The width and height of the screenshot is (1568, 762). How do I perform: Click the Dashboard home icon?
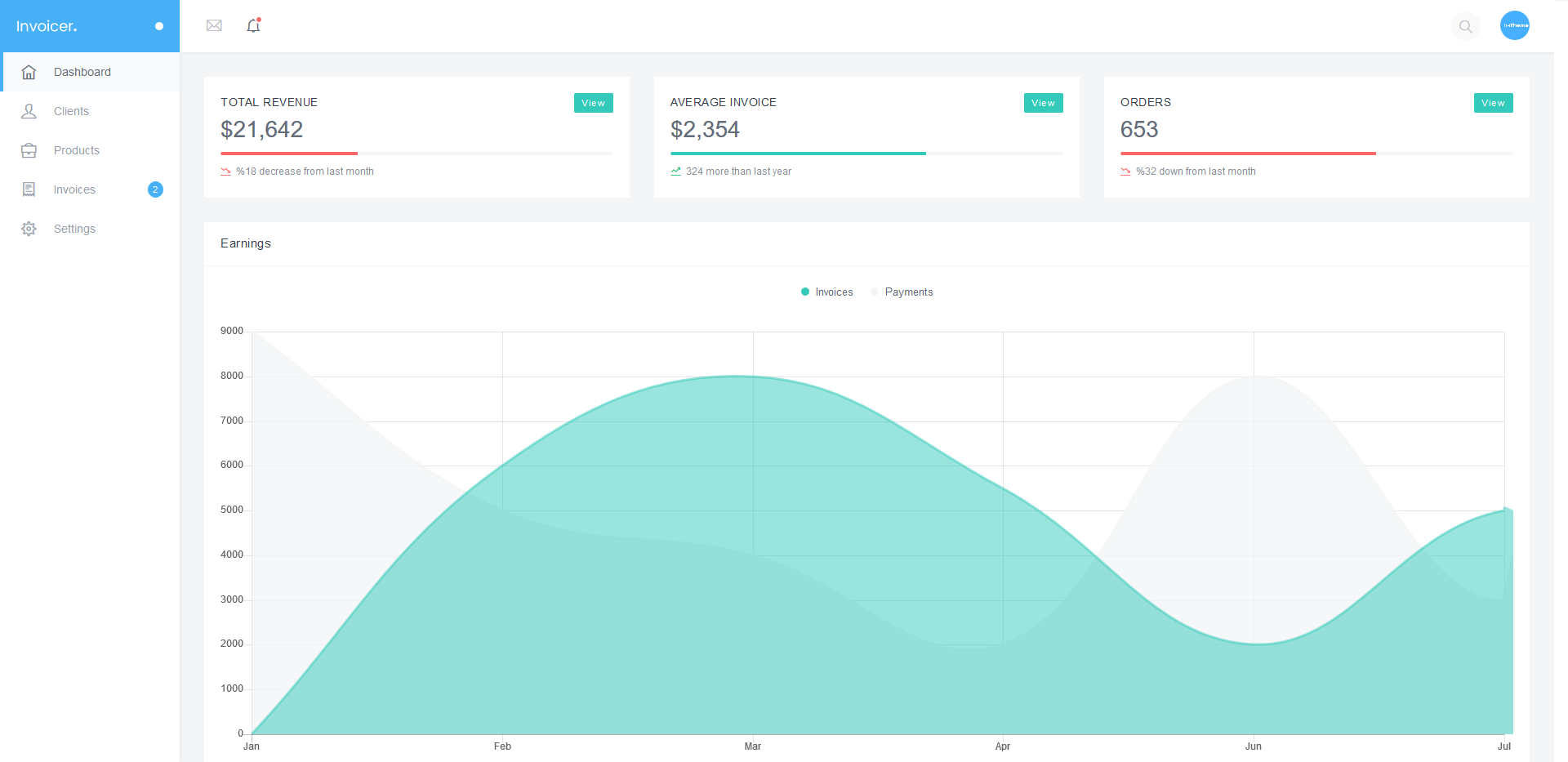[29, 72]
